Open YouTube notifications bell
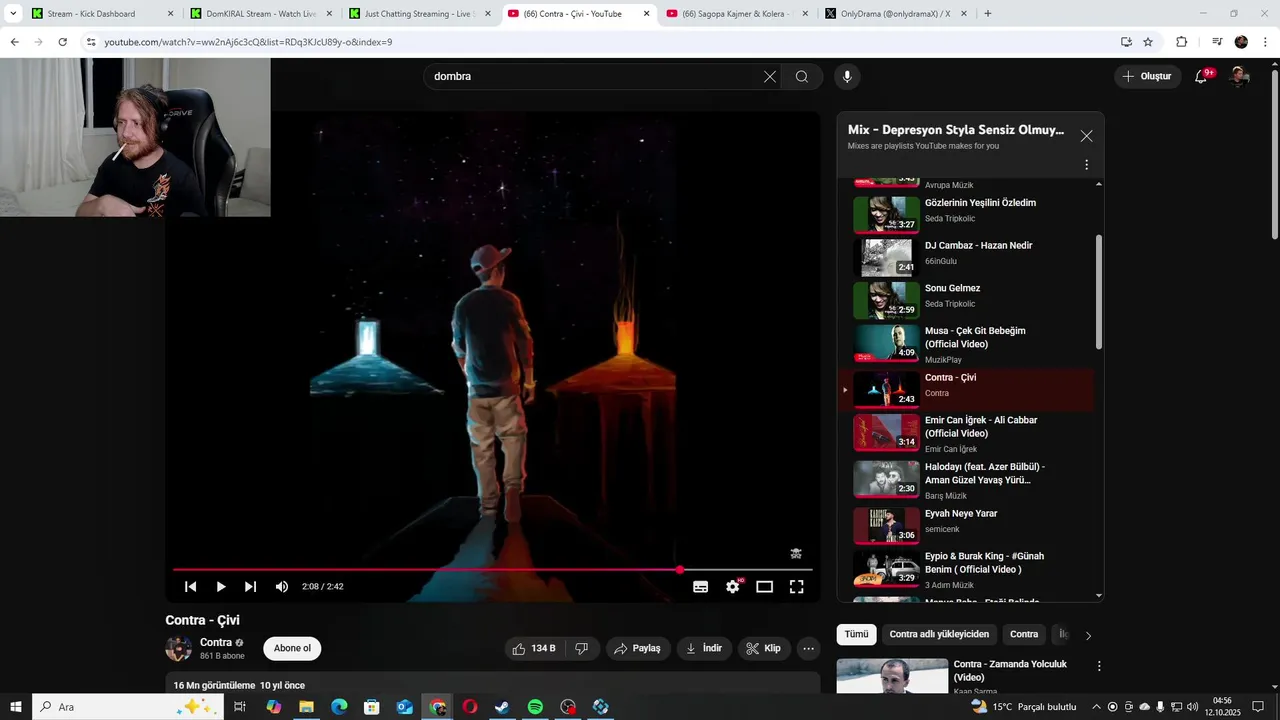This screenshot has height=720, width=1280. (x=1202, y=77)
